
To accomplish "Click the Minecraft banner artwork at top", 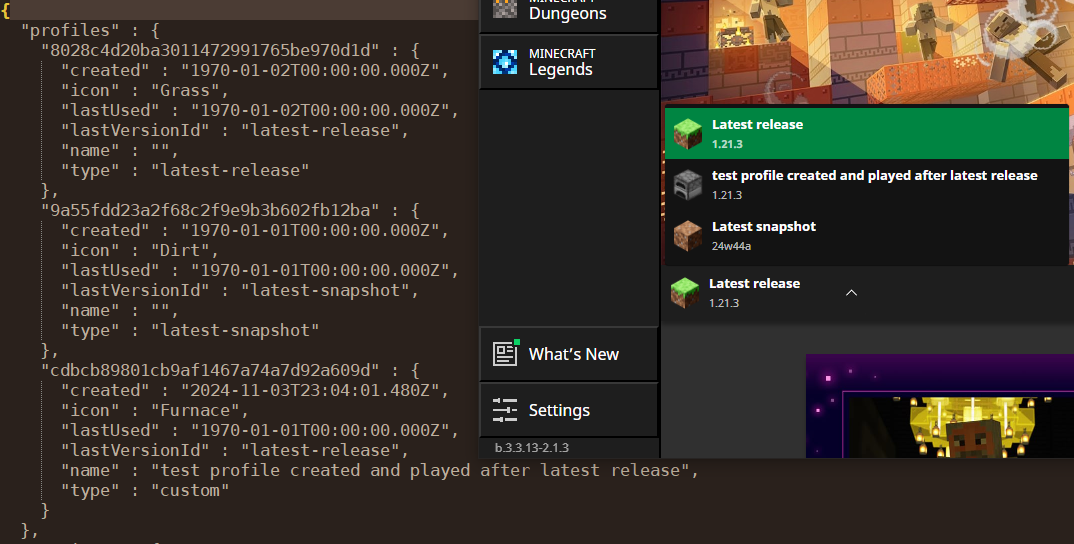I will coord(867,51).
